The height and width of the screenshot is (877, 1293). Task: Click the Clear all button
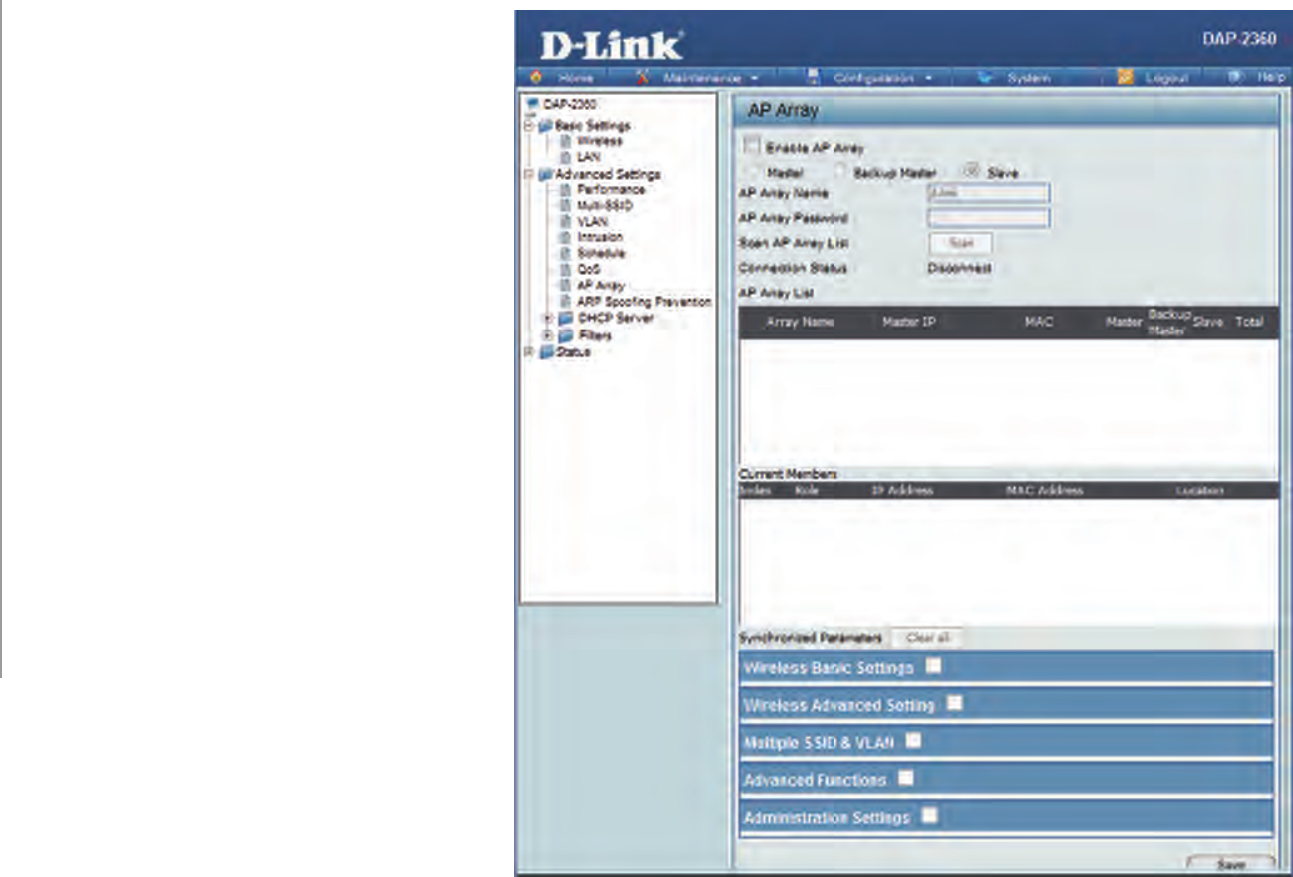click(x=927, y=638)
